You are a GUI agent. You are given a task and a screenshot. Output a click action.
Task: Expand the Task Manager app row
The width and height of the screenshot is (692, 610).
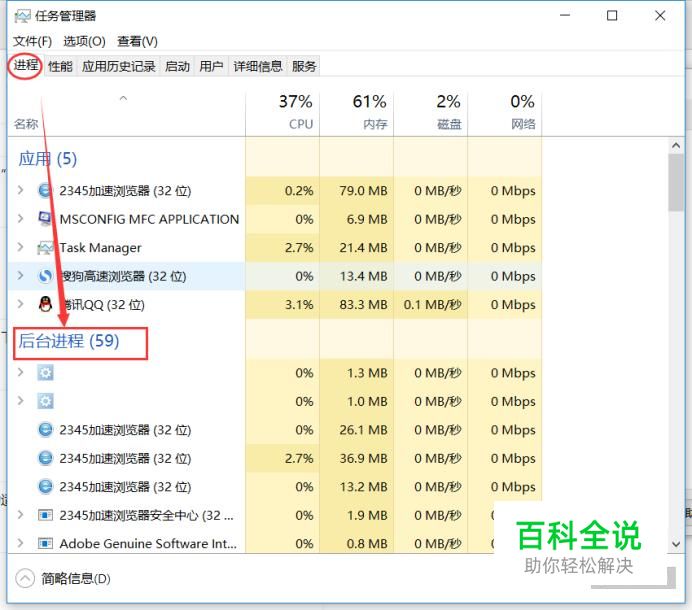(20, 247)
